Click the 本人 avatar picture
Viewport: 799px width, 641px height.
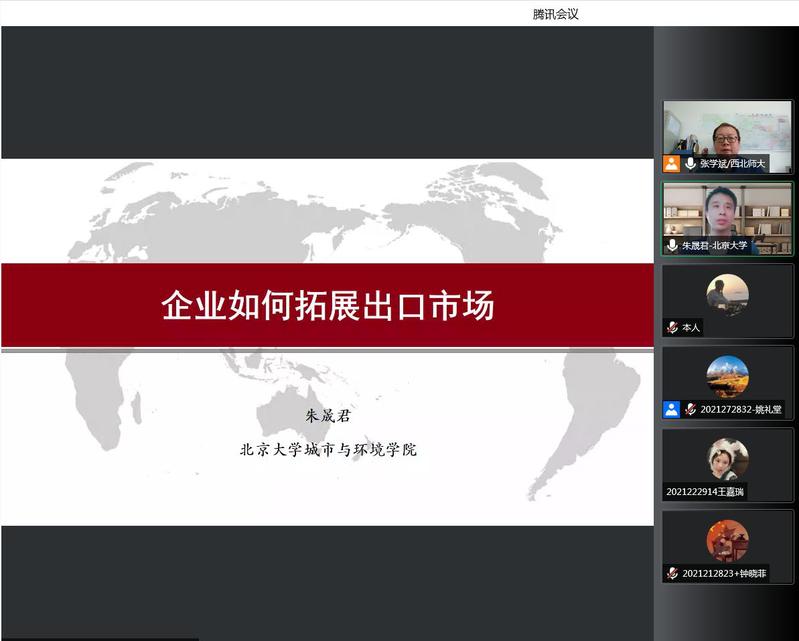pyautogui.click(x=727, y=295)
